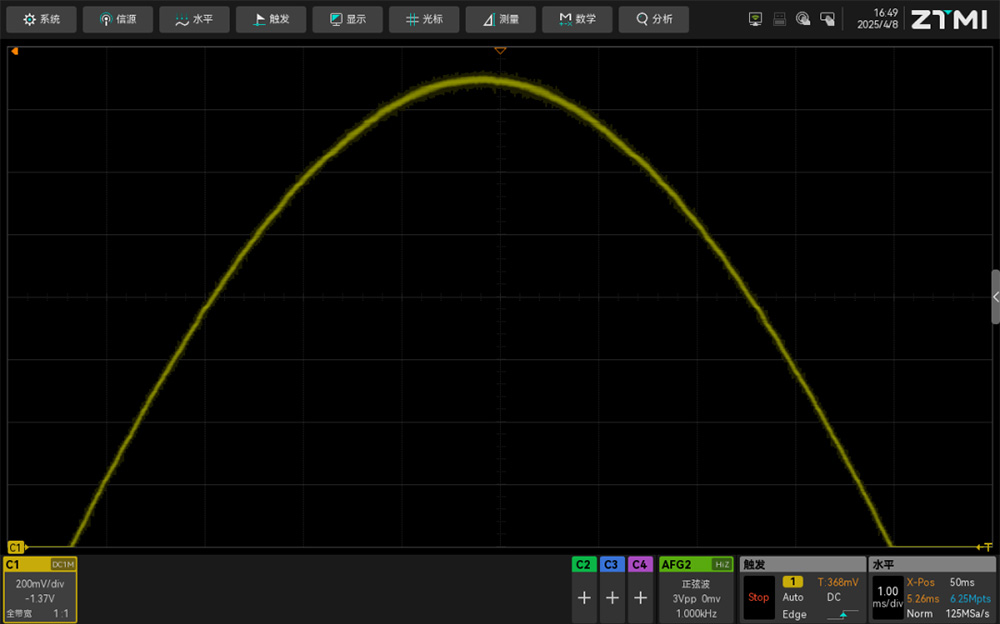Open the 信源 (Source) menu
This screenshot has width=1000, height=624.
[118, 19]
